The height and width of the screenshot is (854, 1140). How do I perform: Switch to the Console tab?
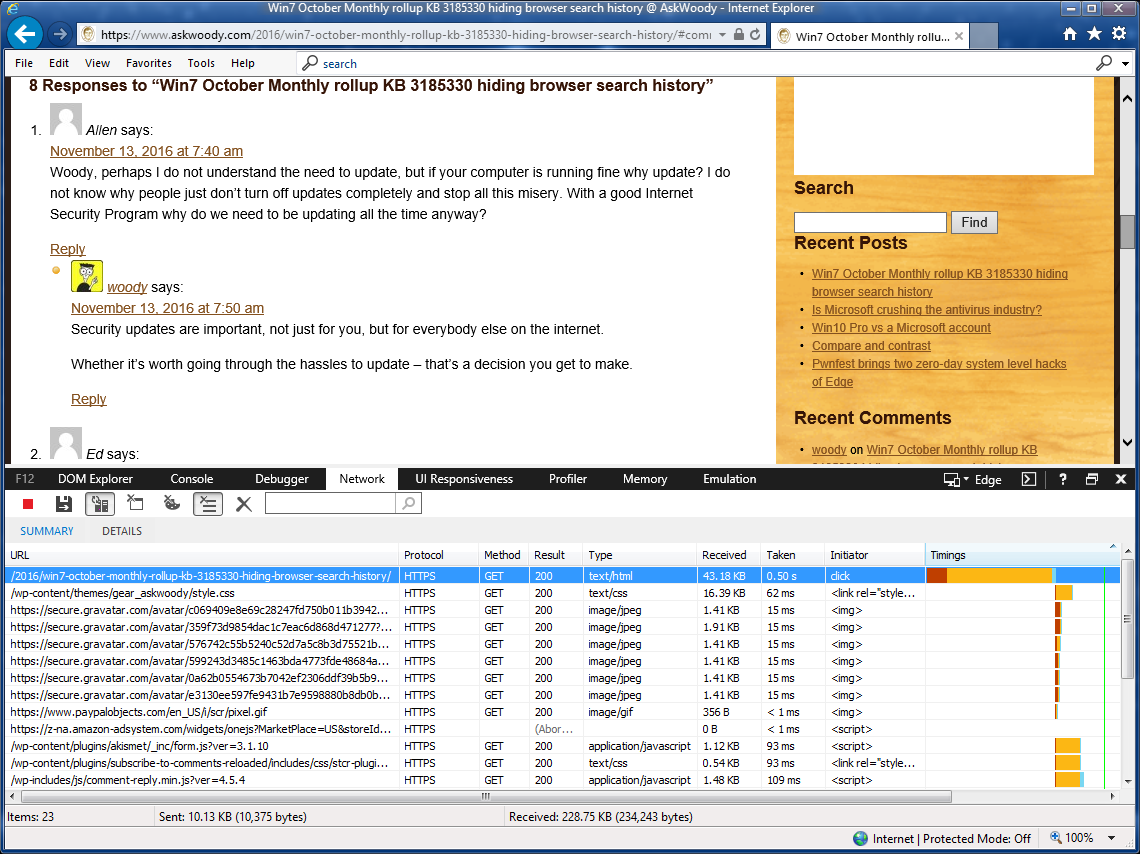[x=192, y=479]
